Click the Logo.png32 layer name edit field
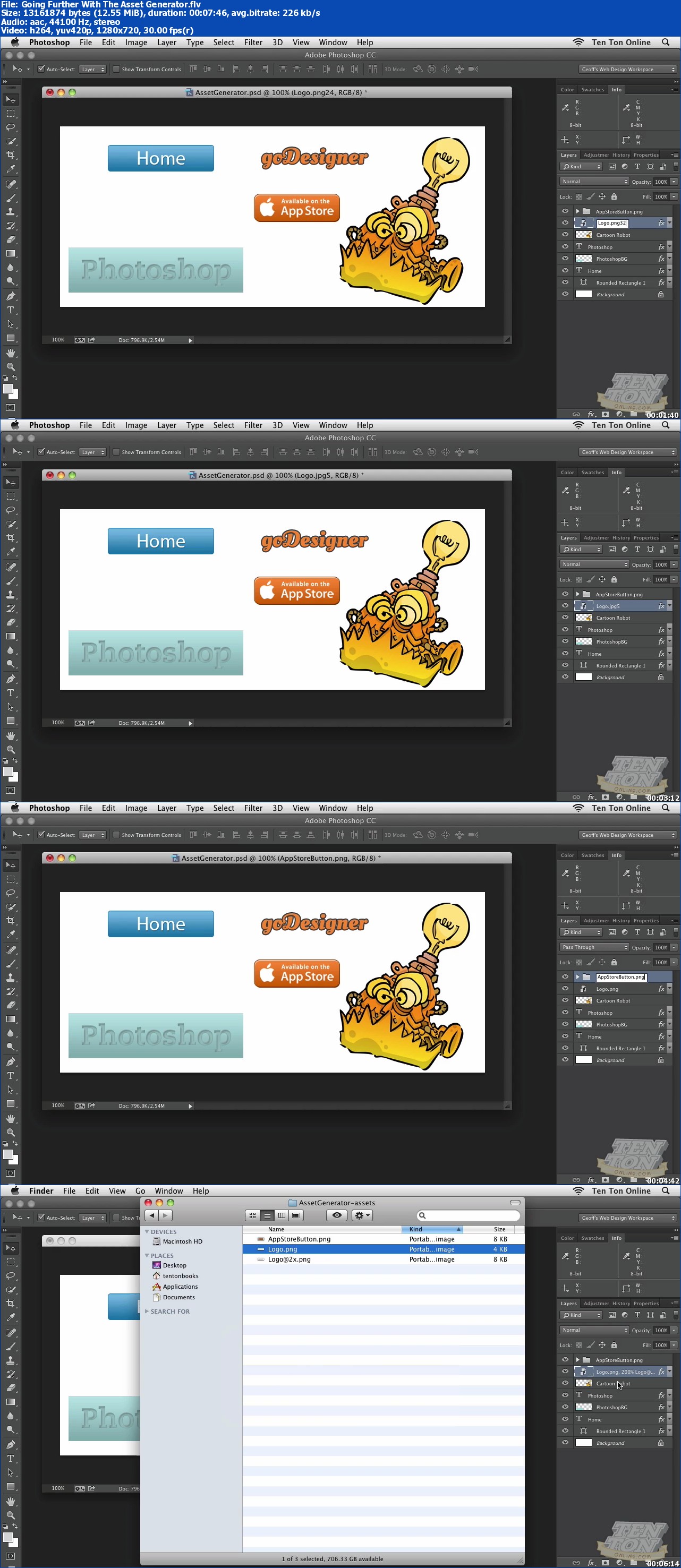681x1568 pixels. click(x=613, y=223)
